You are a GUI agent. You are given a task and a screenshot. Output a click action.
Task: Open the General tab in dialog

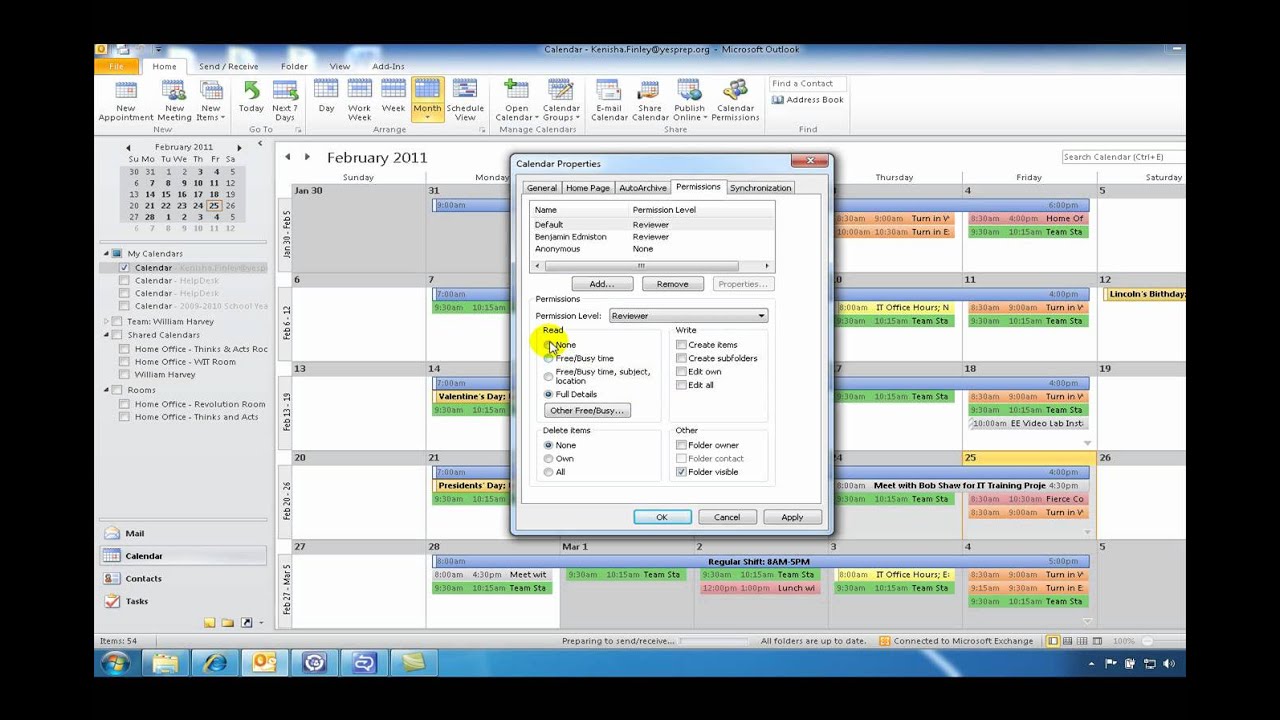click(x=542, y=188)
